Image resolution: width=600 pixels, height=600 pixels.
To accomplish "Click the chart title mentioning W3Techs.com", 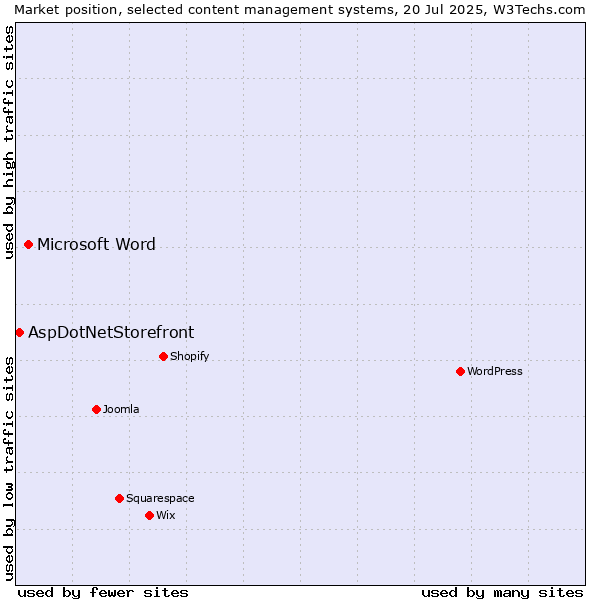I will click(x=300, y=10).
